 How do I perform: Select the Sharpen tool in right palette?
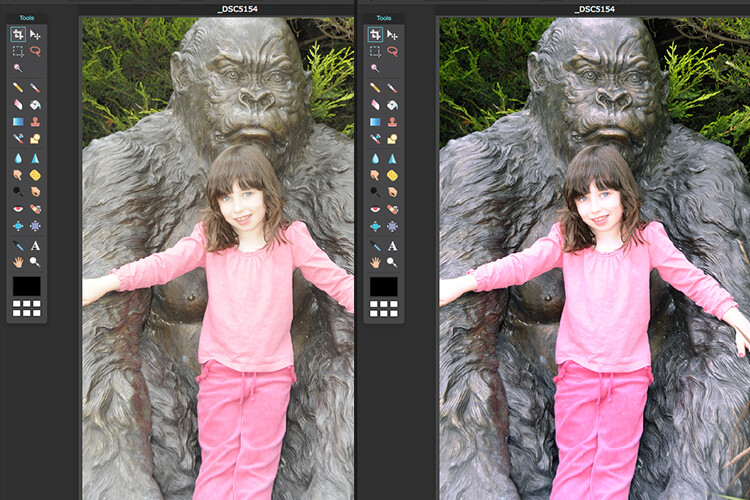(x=392, y=158)
